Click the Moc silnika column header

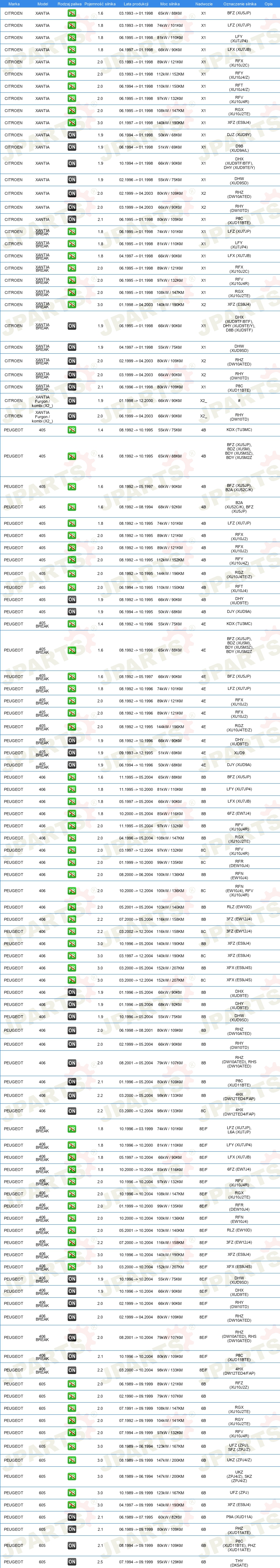click(x=170, y=4)
